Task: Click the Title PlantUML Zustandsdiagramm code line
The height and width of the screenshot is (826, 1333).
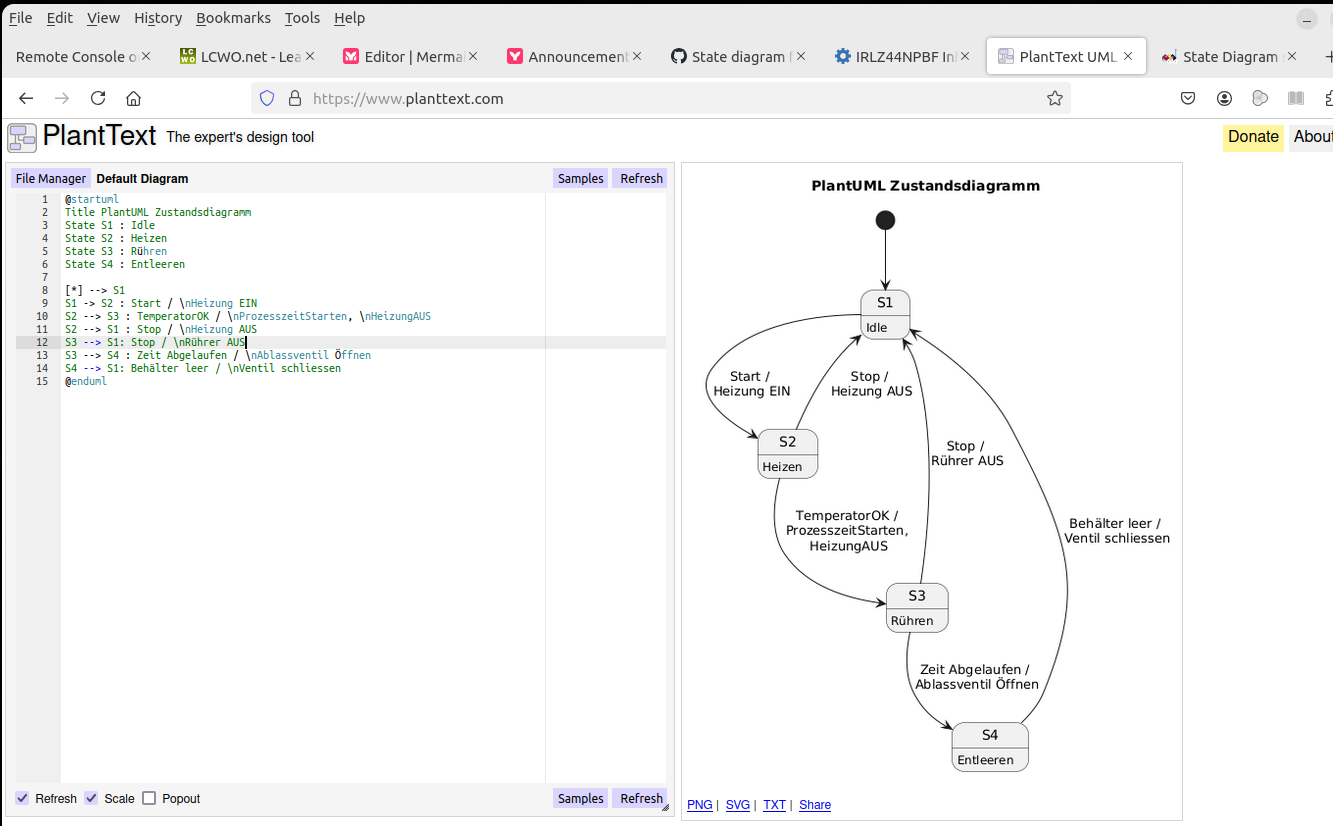Action: [x=158, y=212]
